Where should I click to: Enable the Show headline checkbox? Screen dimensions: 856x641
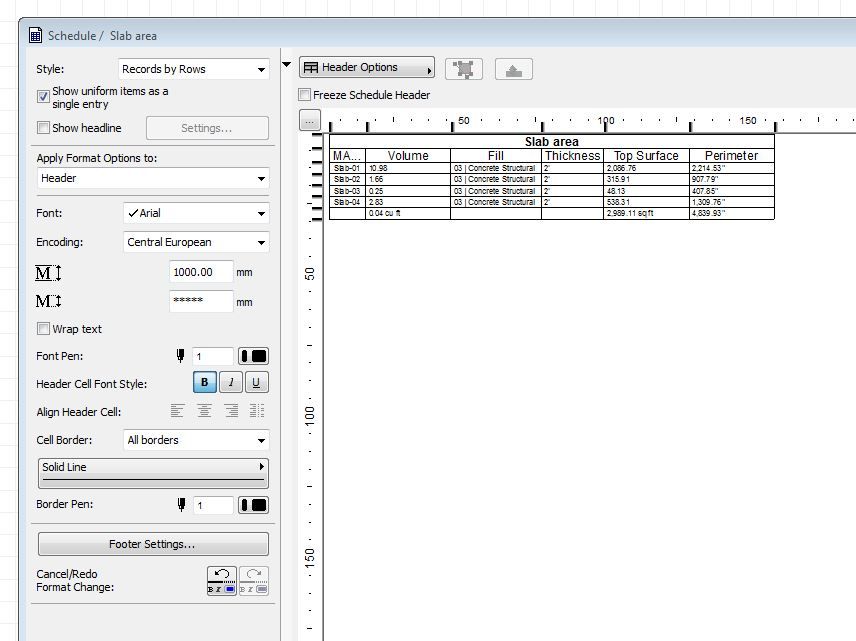(x=43, y=128)
